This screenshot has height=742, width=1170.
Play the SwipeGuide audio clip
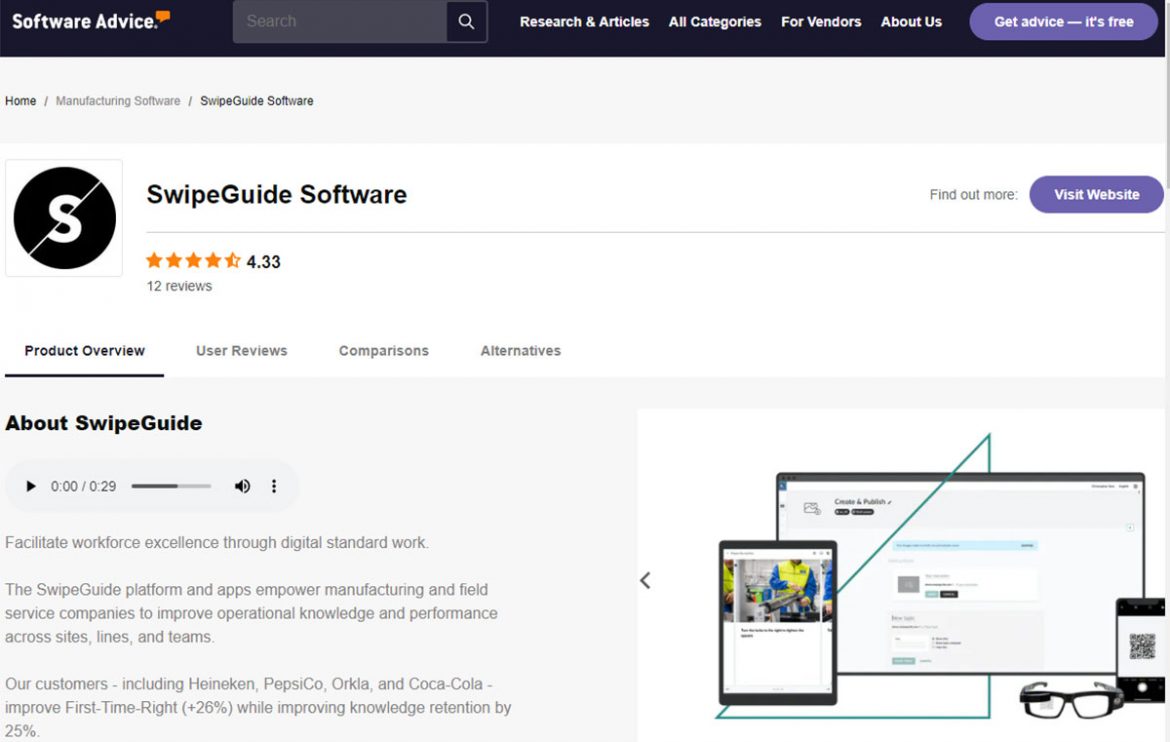pyautogui.click(x=31, y=486)
